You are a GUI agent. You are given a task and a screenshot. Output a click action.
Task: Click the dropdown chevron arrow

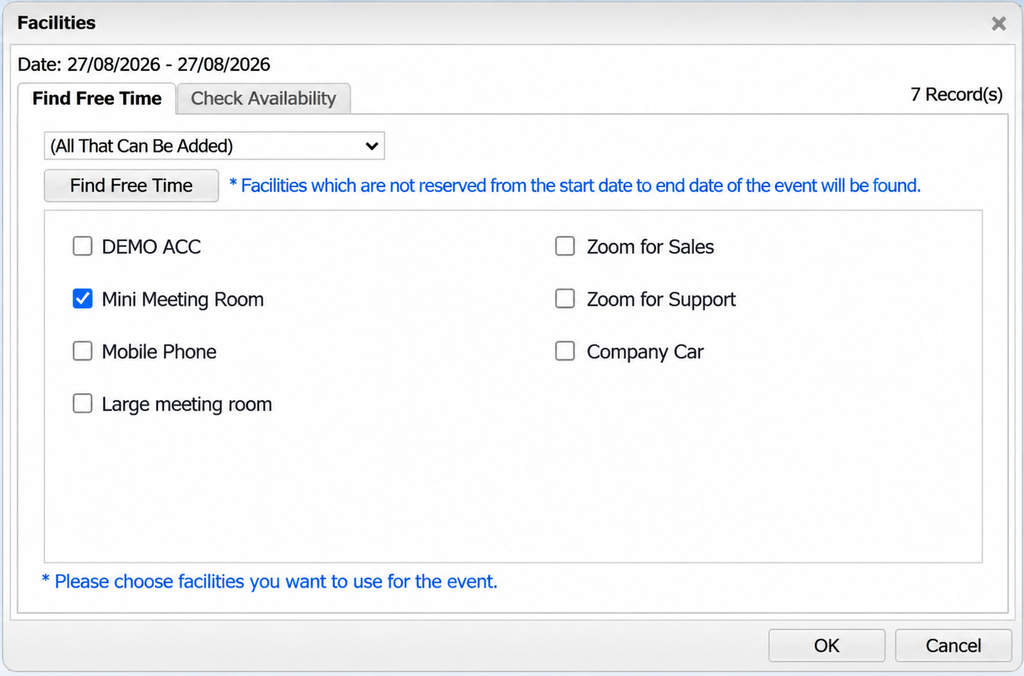coord(372,146)
